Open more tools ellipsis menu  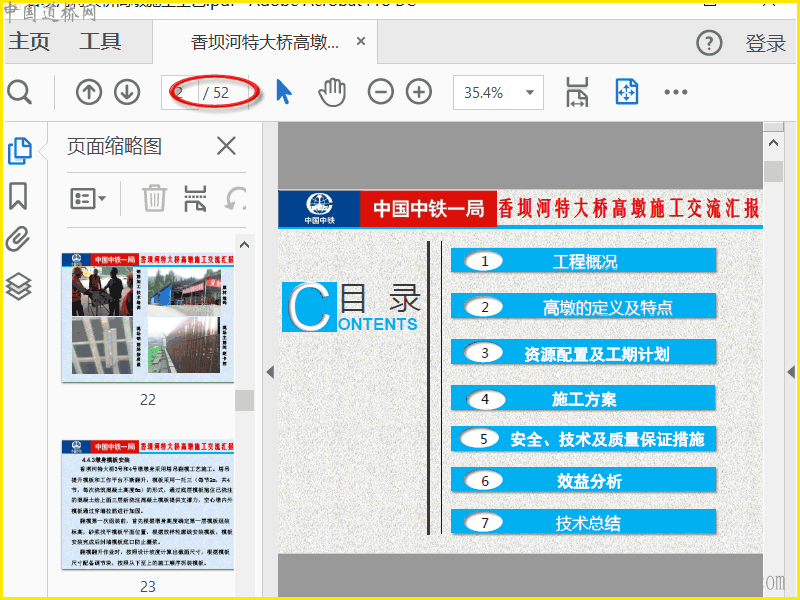coord(676,92)
